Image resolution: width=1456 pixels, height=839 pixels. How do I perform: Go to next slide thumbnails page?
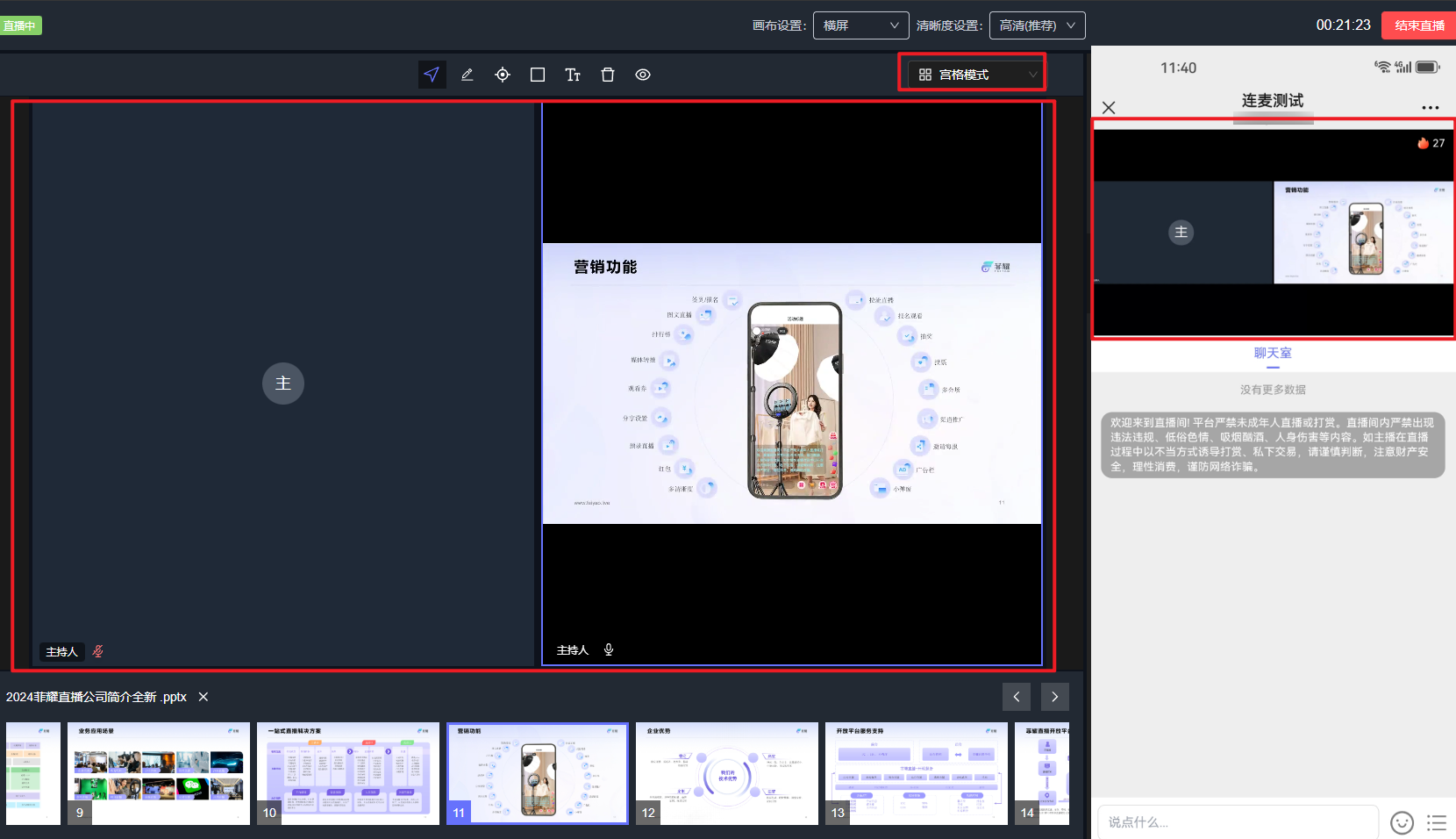(x=1054, y=697)
